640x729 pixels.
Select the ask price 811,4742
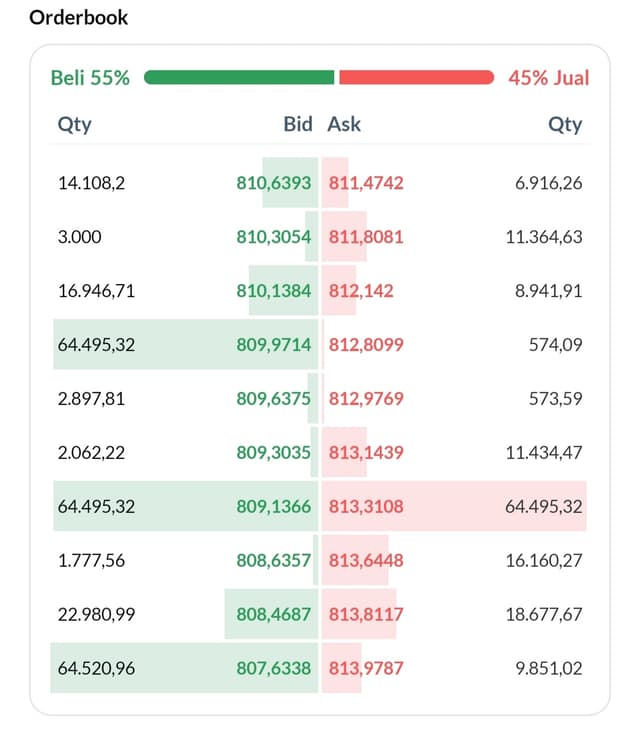click(366, 183)
